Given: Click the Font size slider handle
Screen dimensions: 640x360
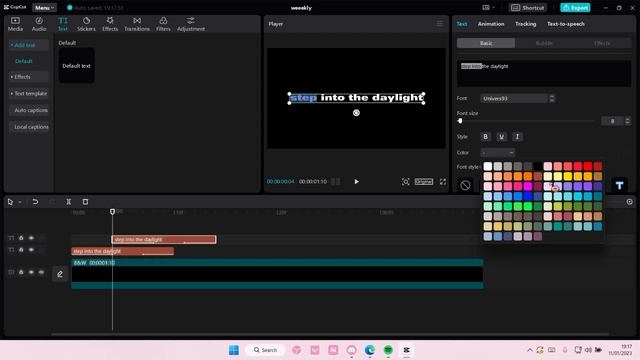Looking at the screenshot, I should pyautogui.click(x=460, y=121).
